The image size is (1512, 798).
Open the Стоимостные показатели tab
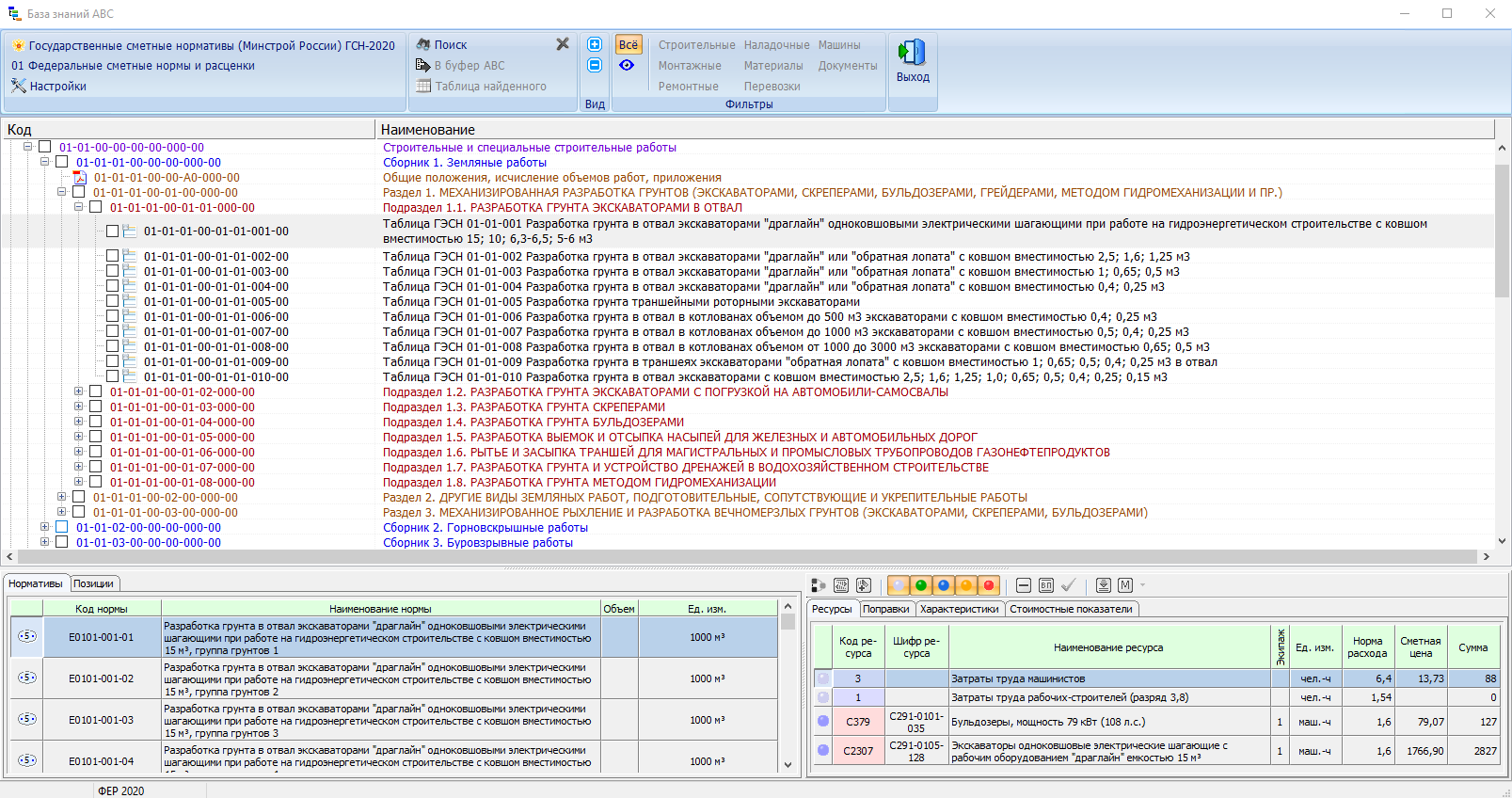pos(1071,609)
